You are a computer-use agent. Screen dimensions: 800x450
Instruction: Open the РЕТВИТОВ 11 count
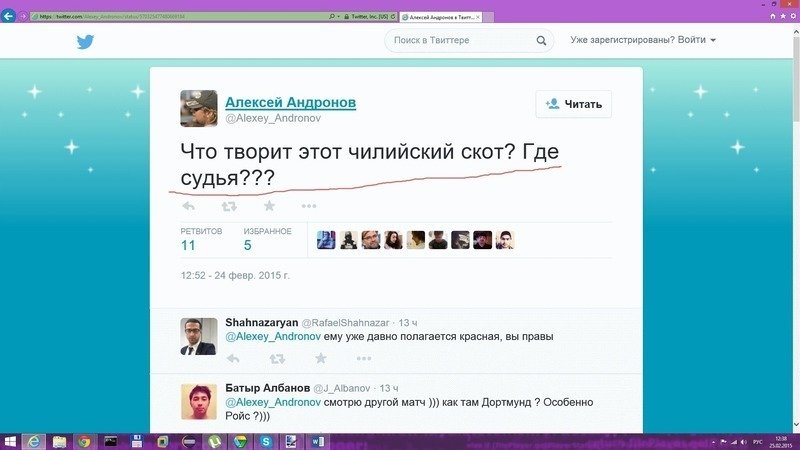pyautogui.click(x=201, y=240)
